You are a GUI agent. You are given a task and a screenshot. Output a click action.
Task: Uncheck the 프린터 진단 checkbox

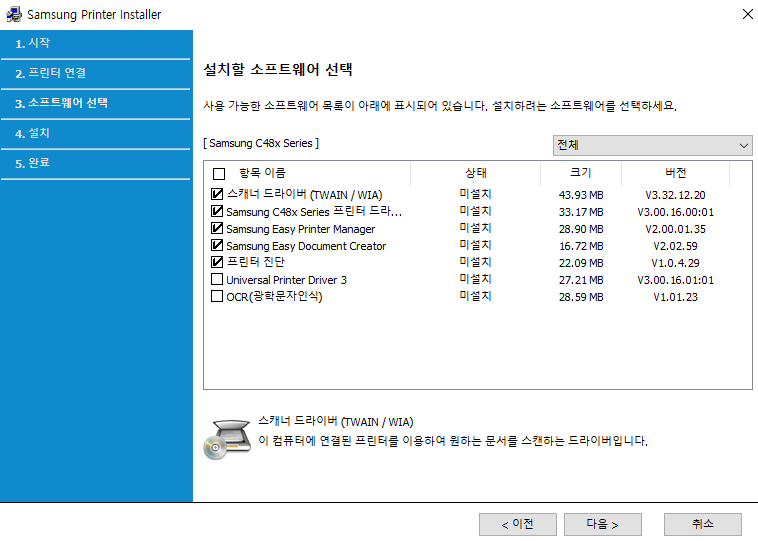click(x=217, y=262)
